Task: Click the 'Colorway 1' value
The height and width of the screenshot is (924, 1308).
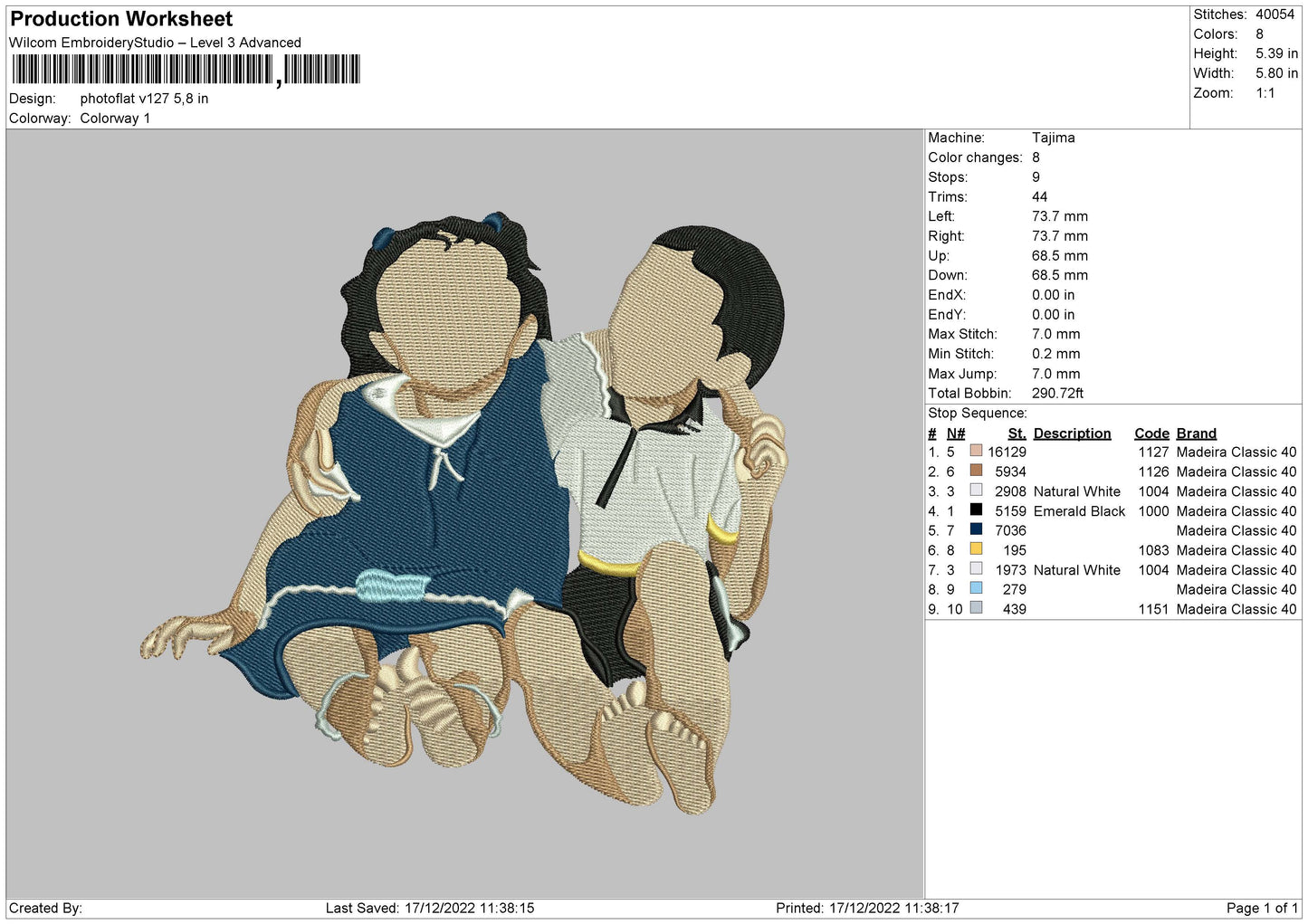Action: click(x=115, y=119)
